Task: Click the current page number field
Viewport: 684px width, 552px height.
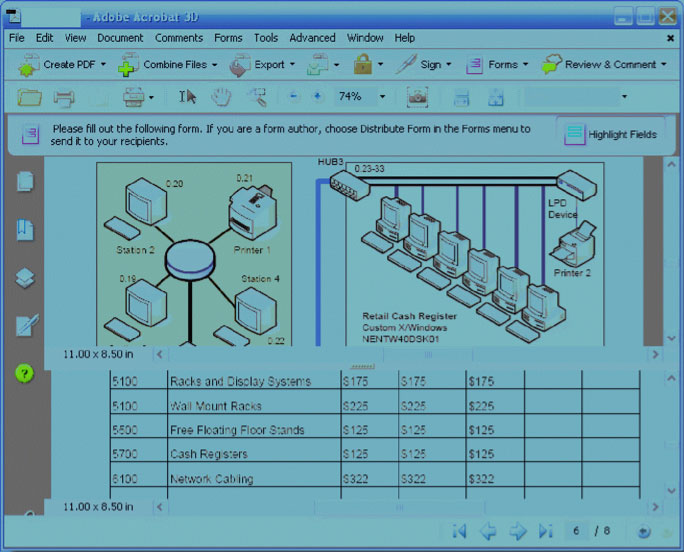Action: click(x=577, y=531)
